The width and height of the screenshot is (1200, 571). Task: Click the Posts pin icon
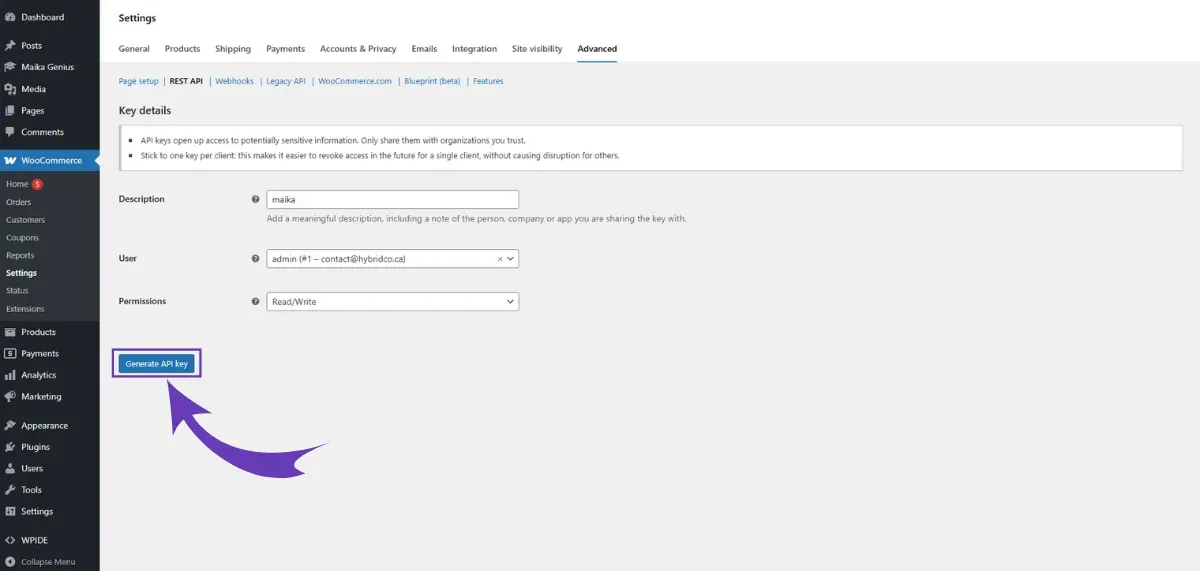[10, 45]
